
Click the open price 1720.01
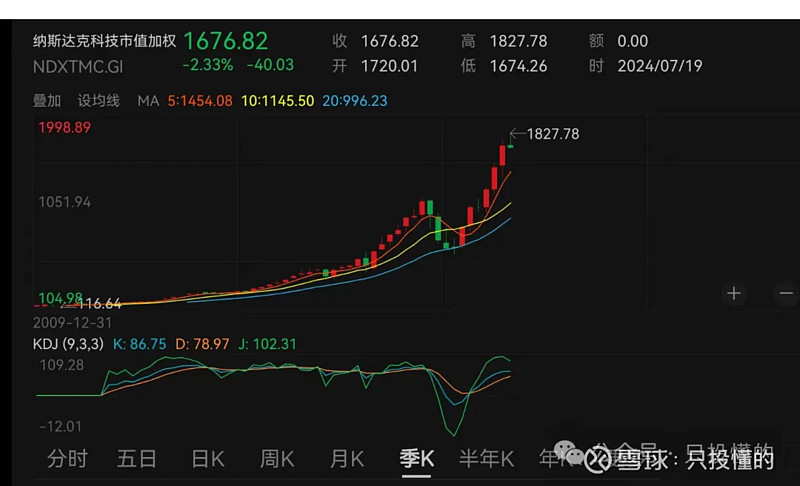click(x=389, y=66)
